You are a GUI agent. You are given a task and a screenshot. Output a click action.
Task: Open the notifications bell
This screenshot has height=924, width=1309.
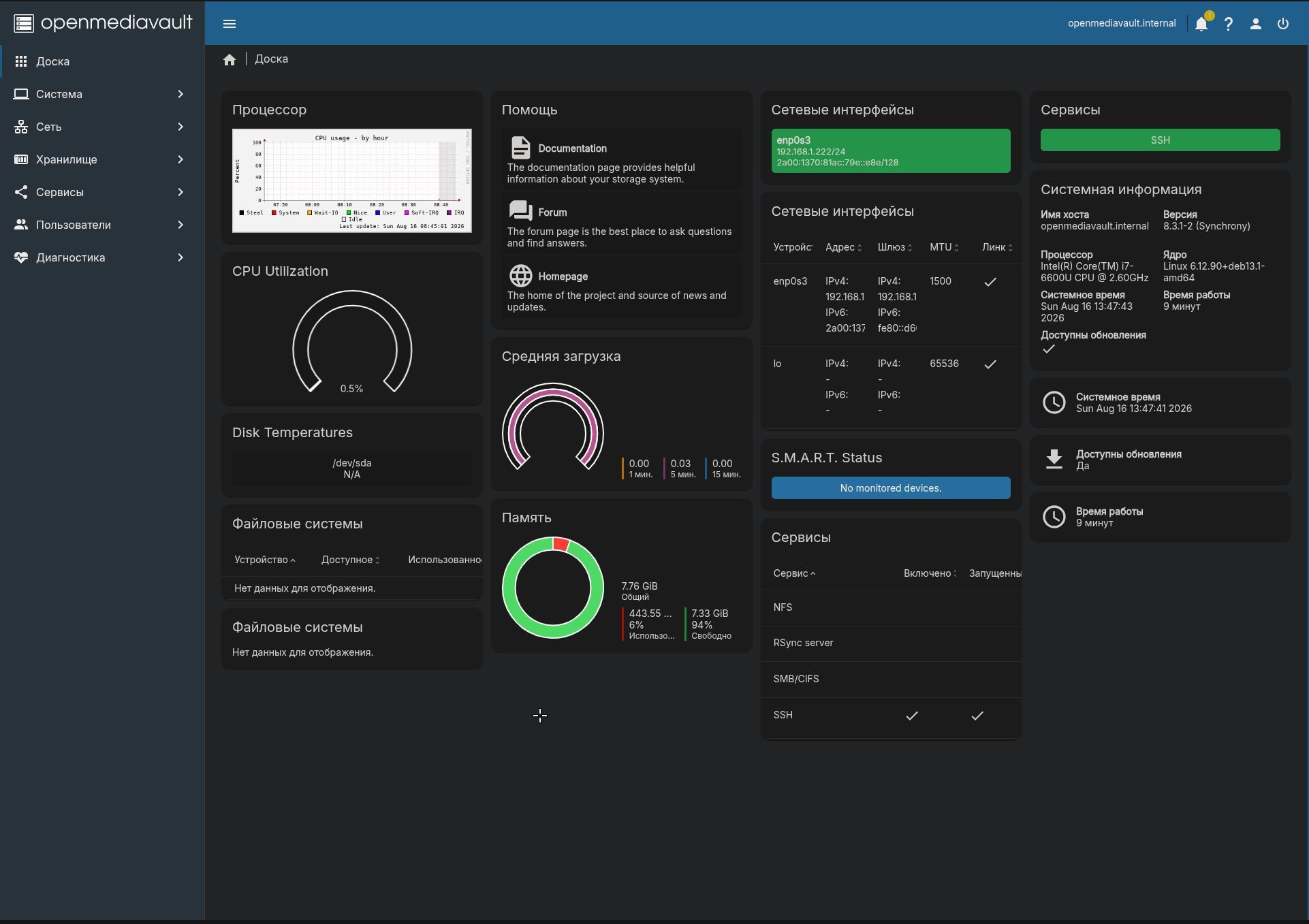(x=1201, y=24)
